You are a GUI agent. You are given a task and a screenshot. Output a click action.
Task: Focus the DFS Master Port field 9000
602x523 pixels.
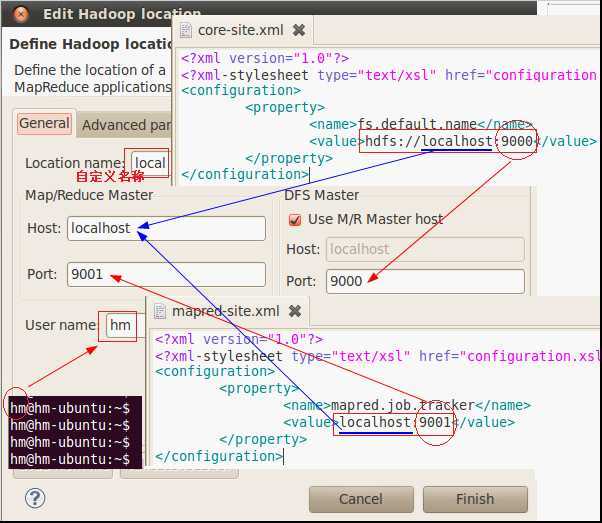(x=425, y=281)
